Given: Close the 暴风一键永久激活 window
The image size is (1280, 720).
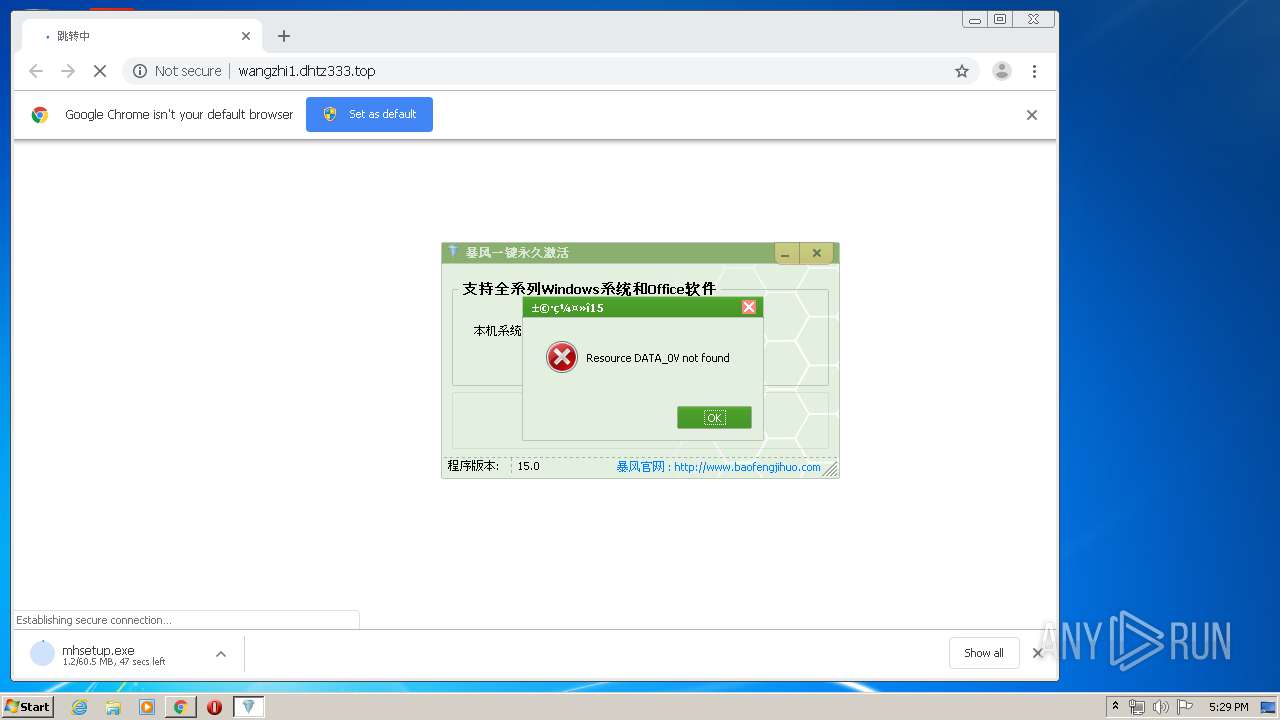Looking at the screenshot, I should (x=816, y=254).
